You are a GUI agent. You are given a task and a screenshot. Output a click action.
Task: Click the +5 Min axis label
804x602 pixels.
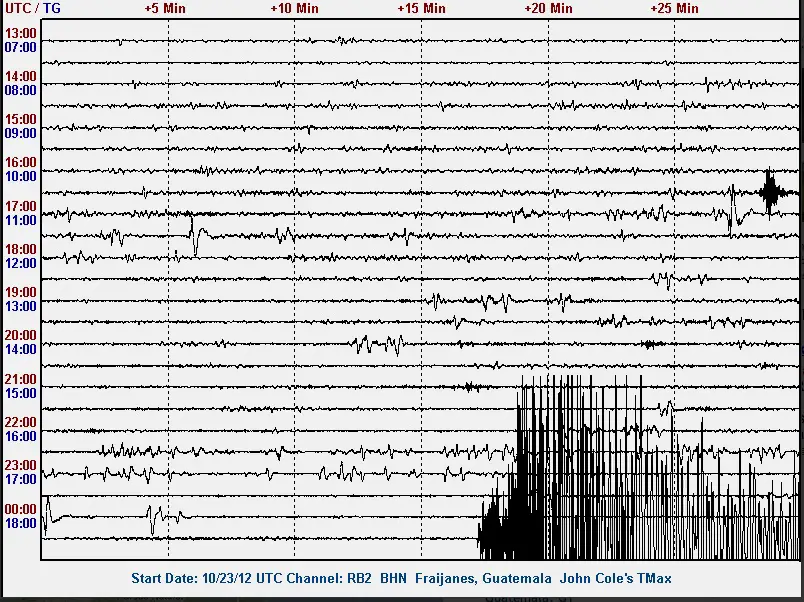[x=165, y=8]
